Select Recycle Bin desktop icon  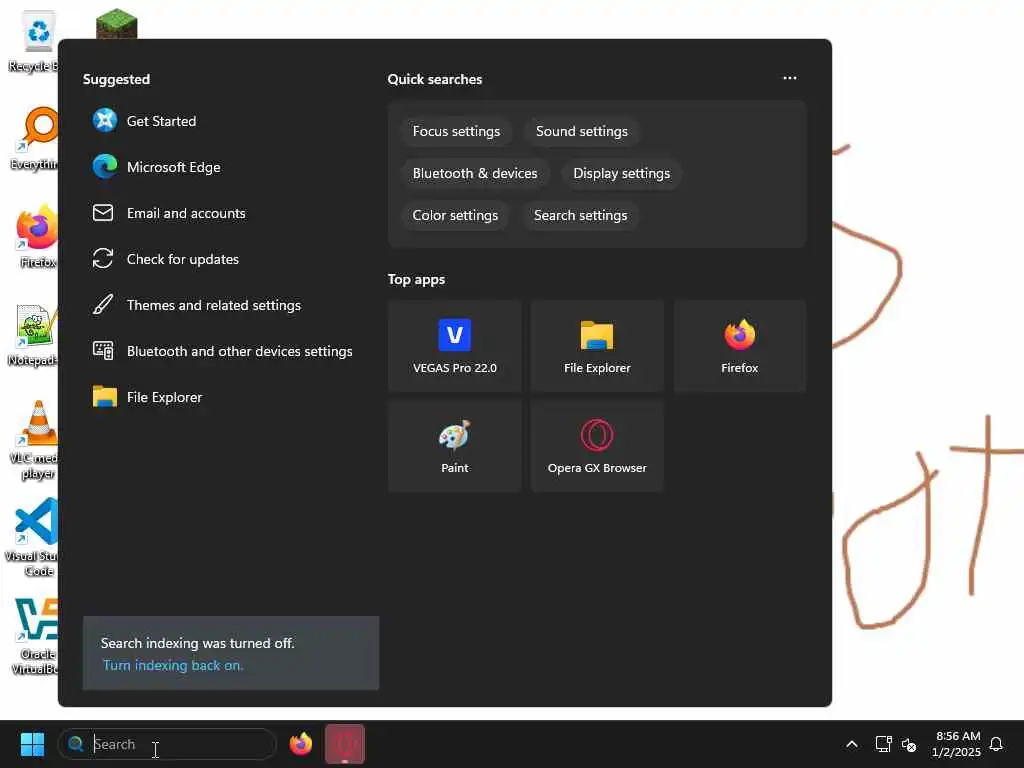(34, 42)
